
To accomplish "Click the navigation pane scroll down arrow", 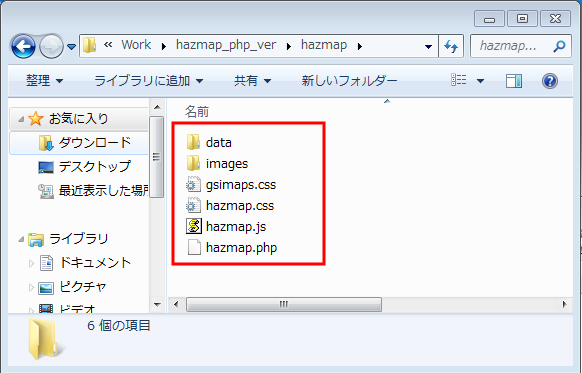I will coord(157,305).
